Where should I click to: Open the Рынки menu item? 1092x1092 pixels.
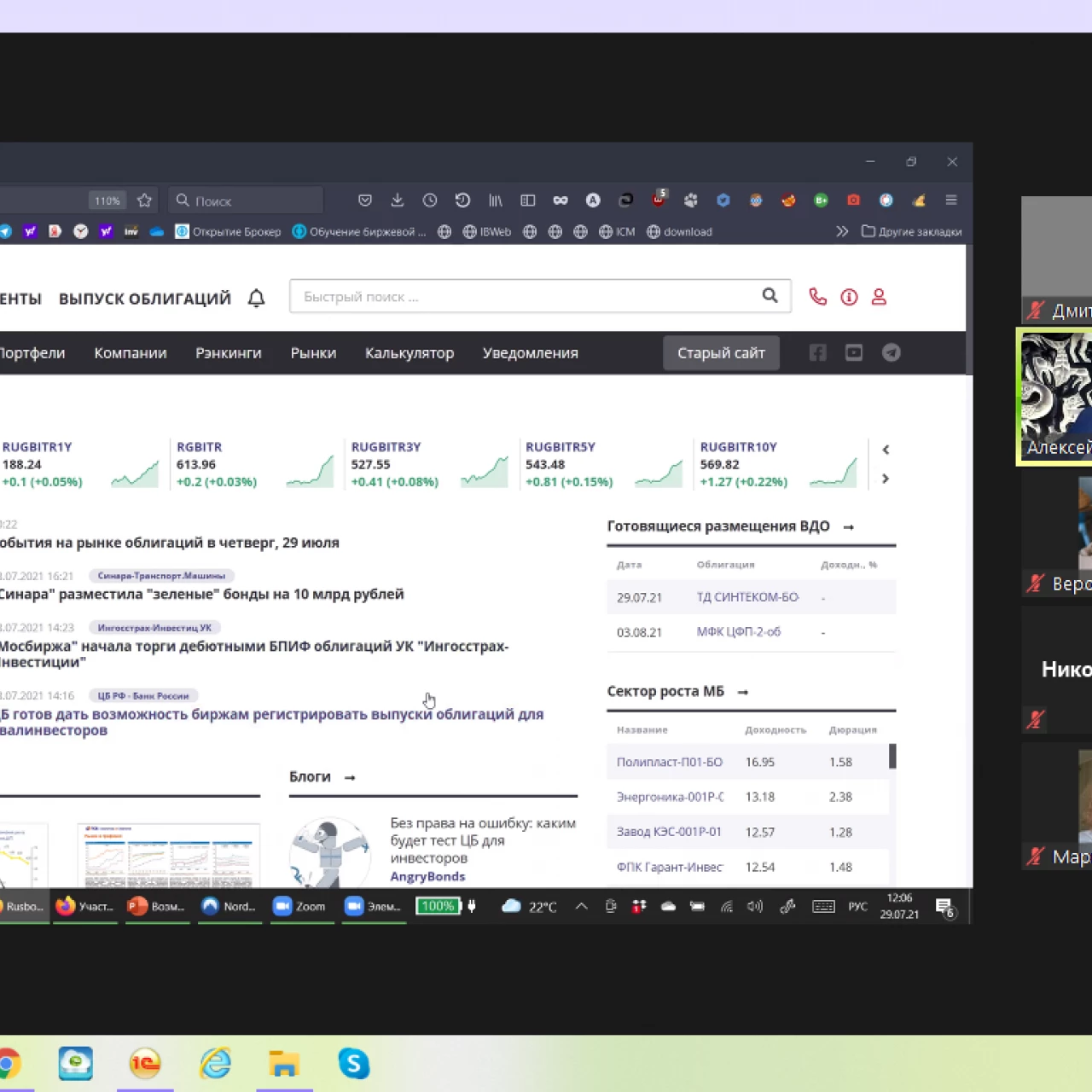313,353
